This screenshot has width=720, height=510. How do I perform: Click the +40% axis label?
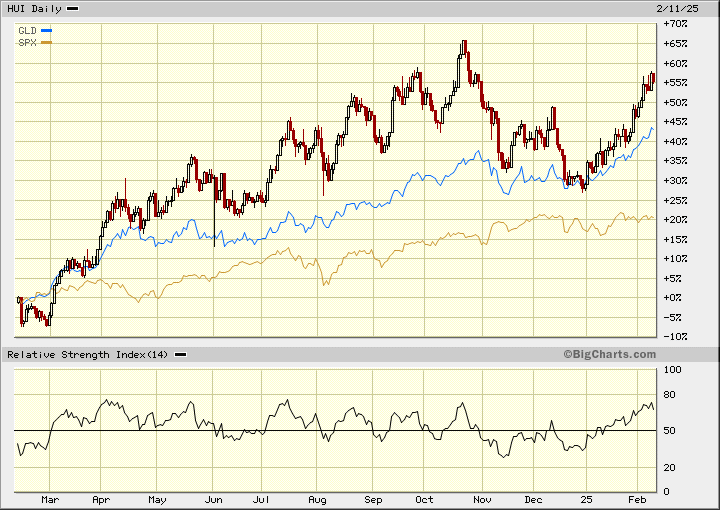675,141
